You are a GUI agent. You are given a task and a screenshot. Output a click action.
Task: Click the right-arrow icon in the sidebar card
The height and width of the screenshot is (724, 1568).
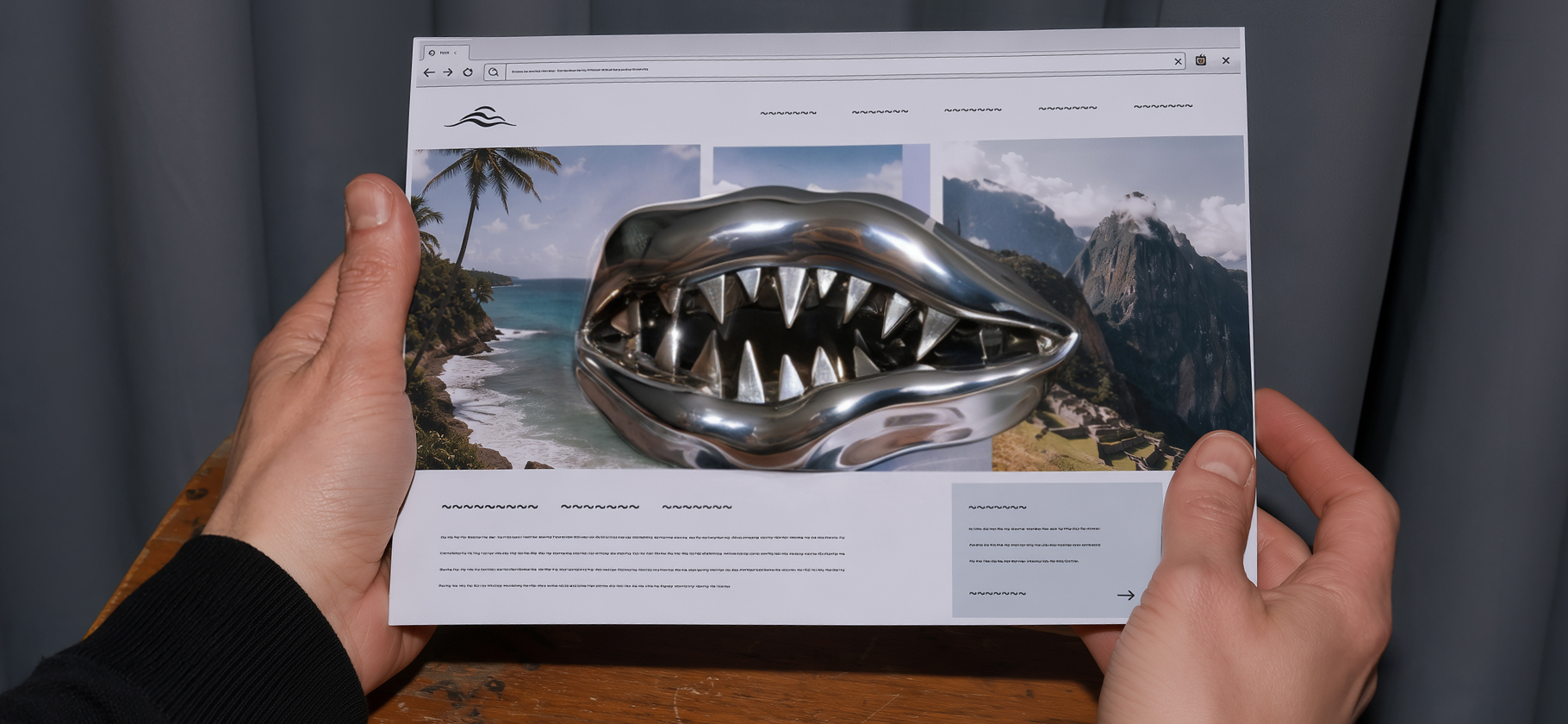1125,595
